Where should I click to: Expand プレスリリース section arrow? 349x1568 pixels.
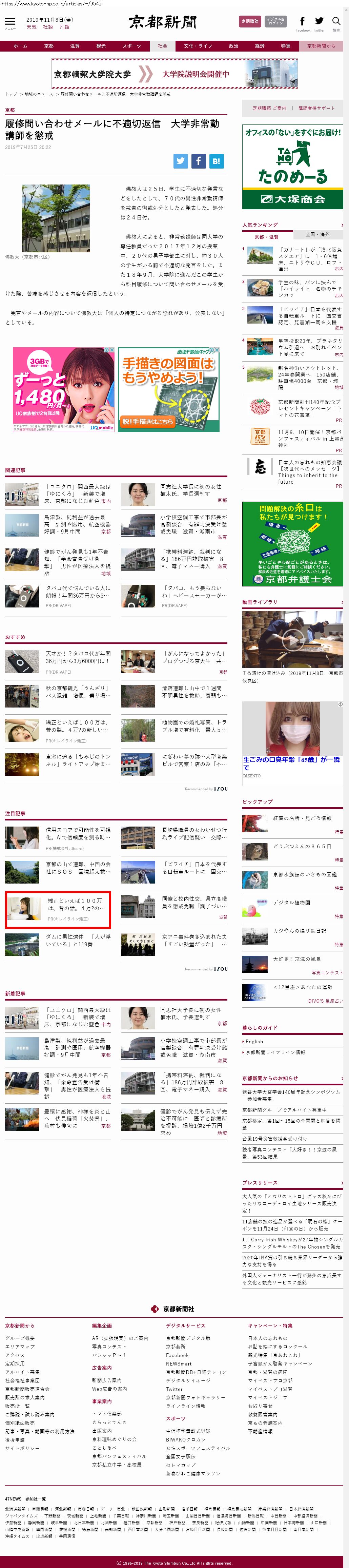click(342, 1183)
